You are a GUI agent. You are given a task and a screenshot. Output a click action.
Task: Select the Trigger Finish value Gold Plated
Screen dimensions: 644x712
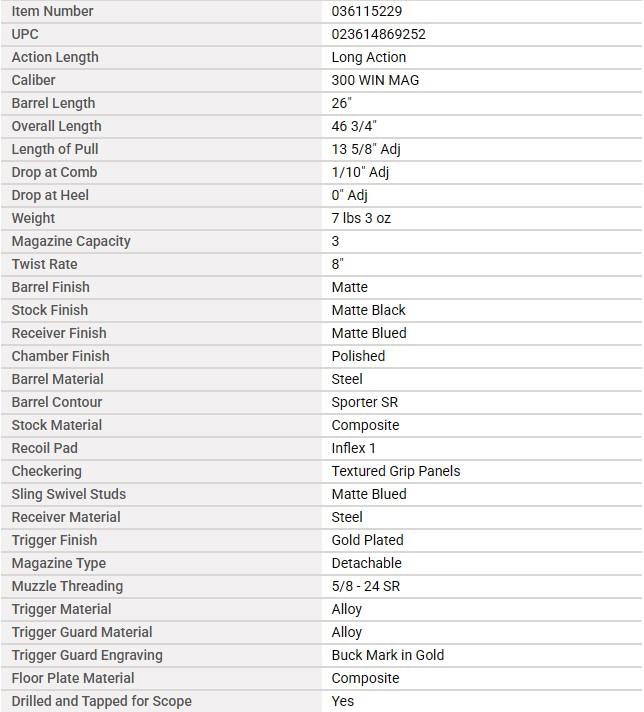(x=367, y=540)
